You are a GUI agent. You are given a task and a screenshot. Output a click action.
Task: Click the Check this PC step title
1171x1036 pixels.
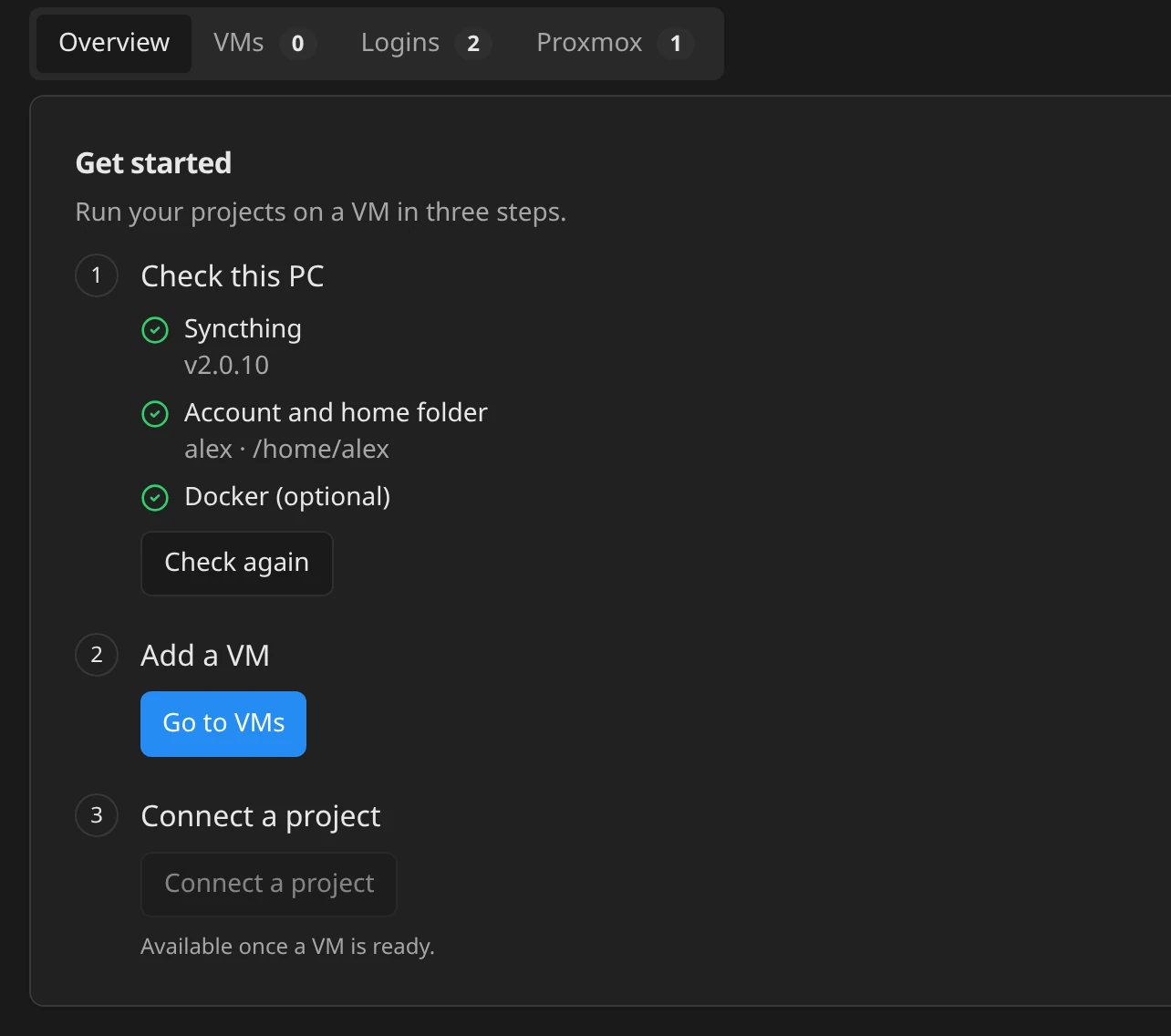233,276
